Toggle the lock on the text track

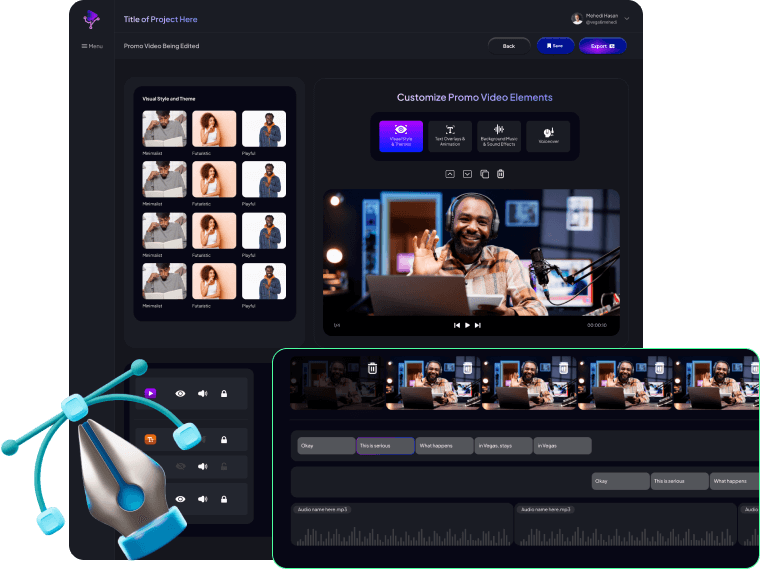(224, 440)
